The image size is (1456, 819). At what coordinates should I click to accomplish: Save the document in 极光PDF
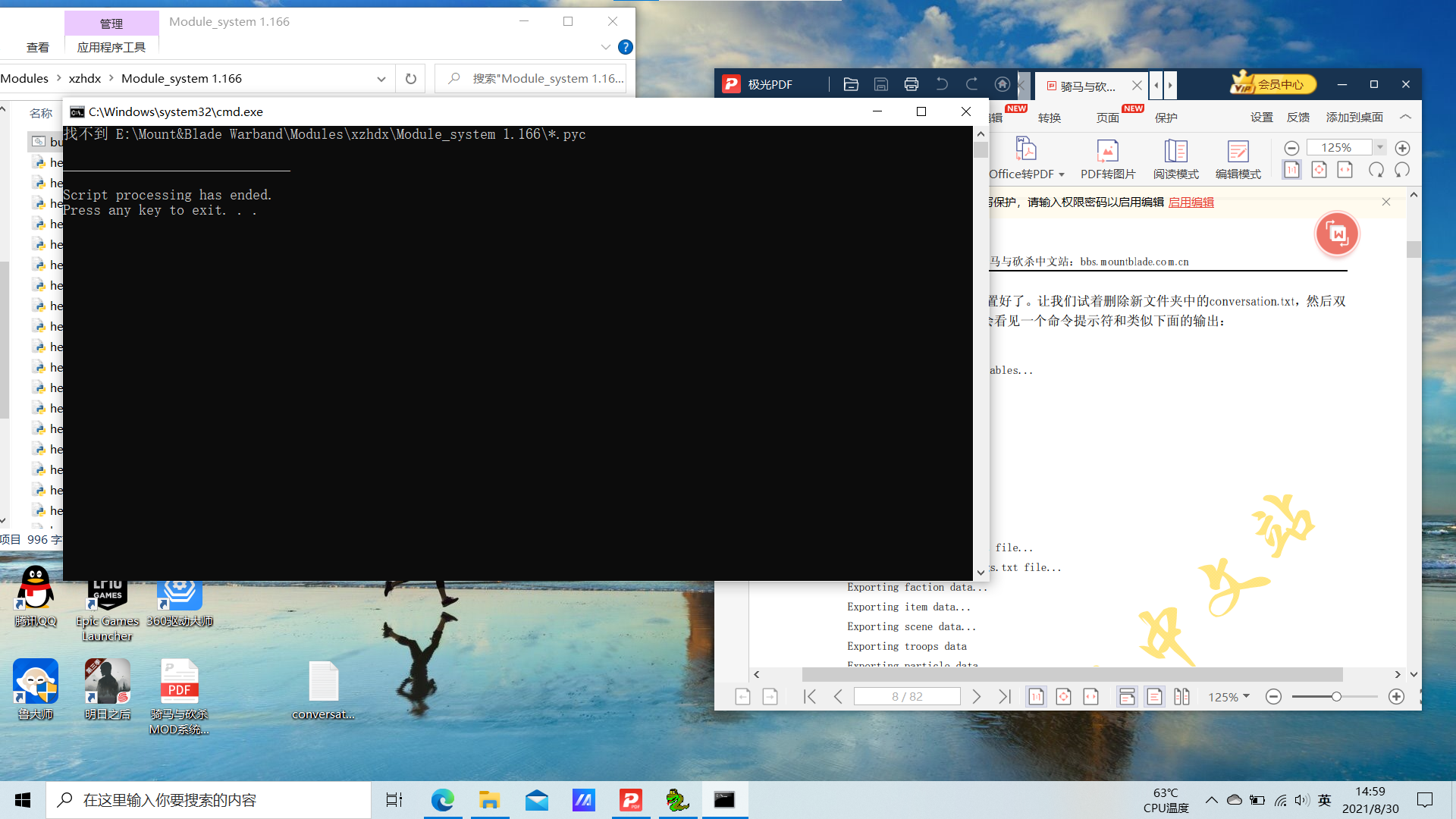coord(881,84)
